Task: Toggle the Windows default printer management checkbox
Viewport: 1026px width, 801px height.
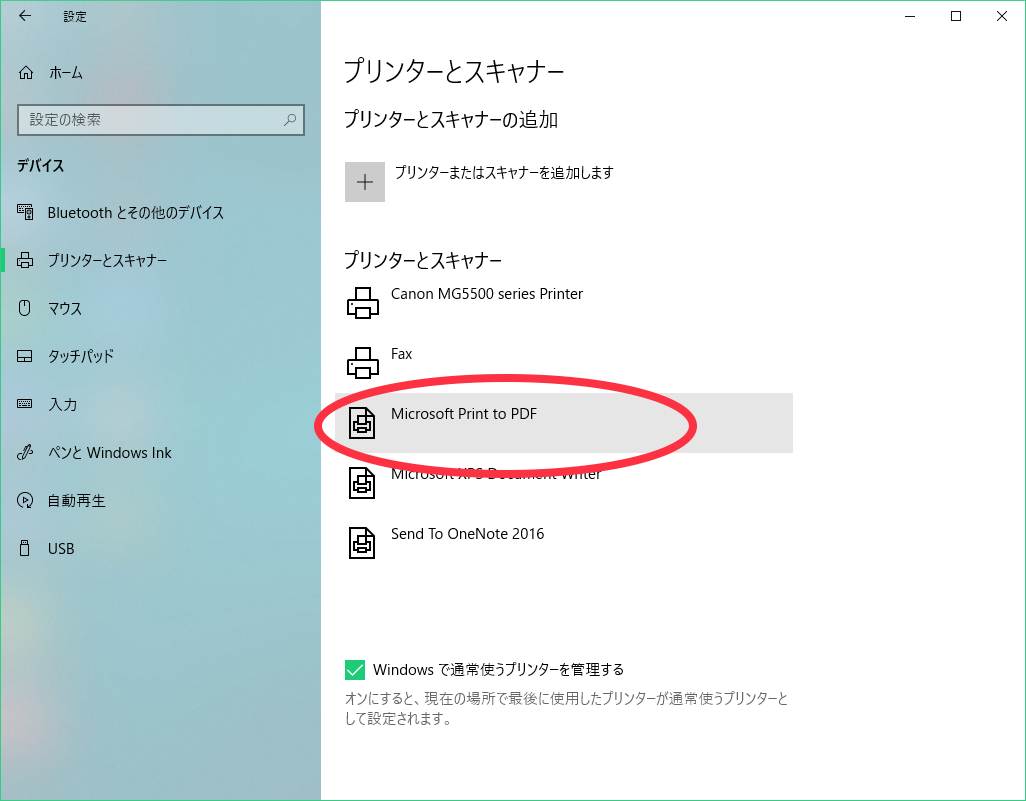Action: tap(355, 670)
